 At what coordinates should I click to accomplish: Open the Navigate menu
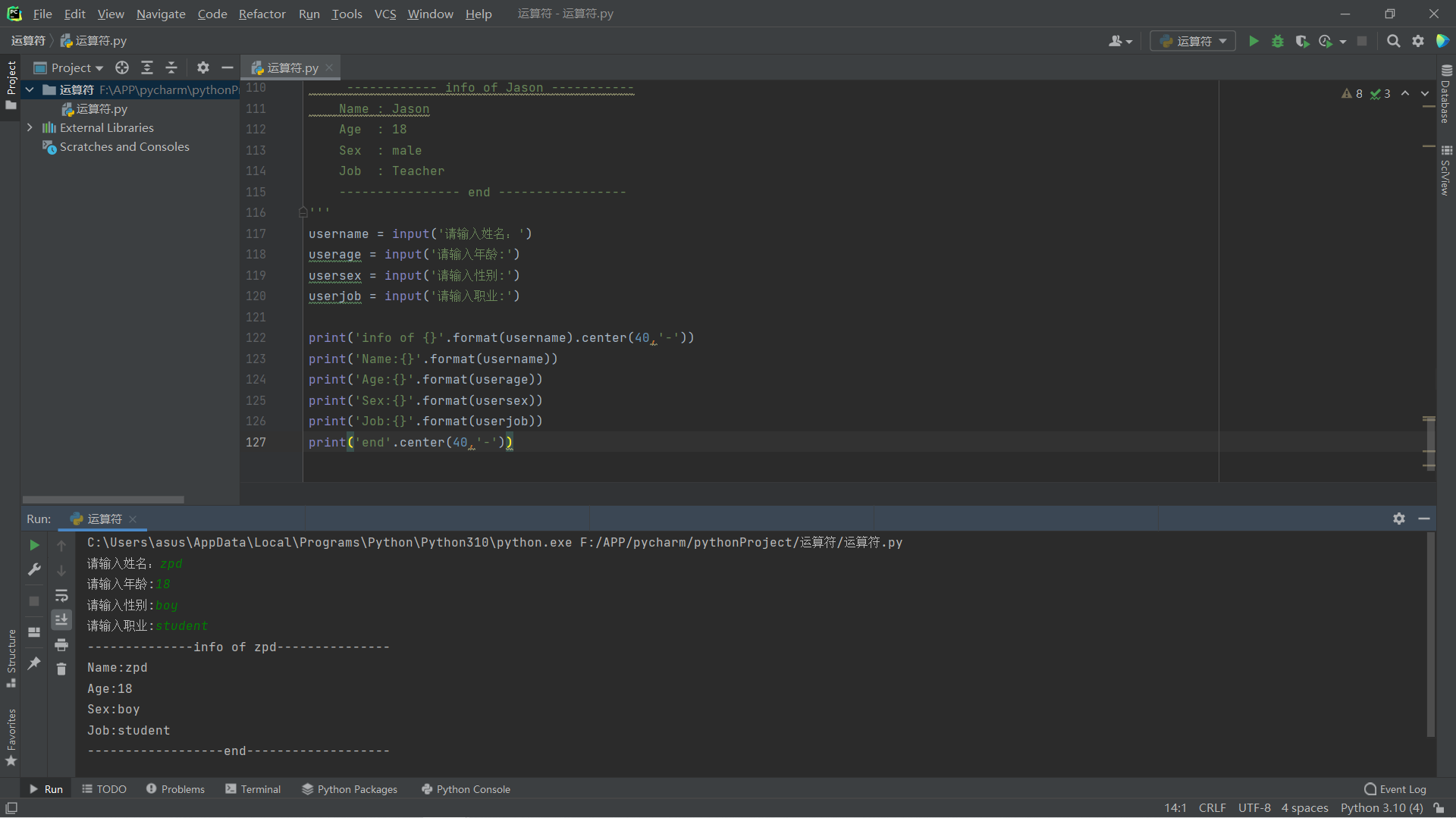pos(161,14)
